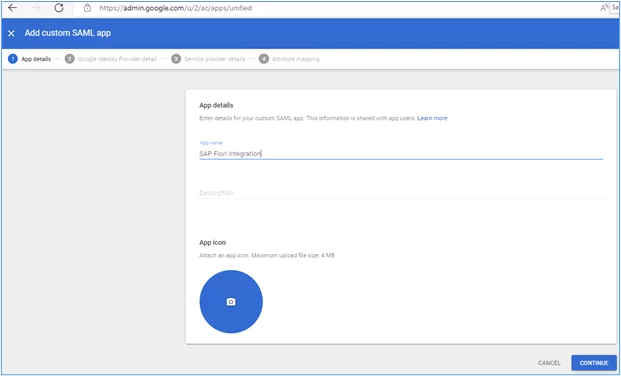Click the App name input field

point(401,154)
